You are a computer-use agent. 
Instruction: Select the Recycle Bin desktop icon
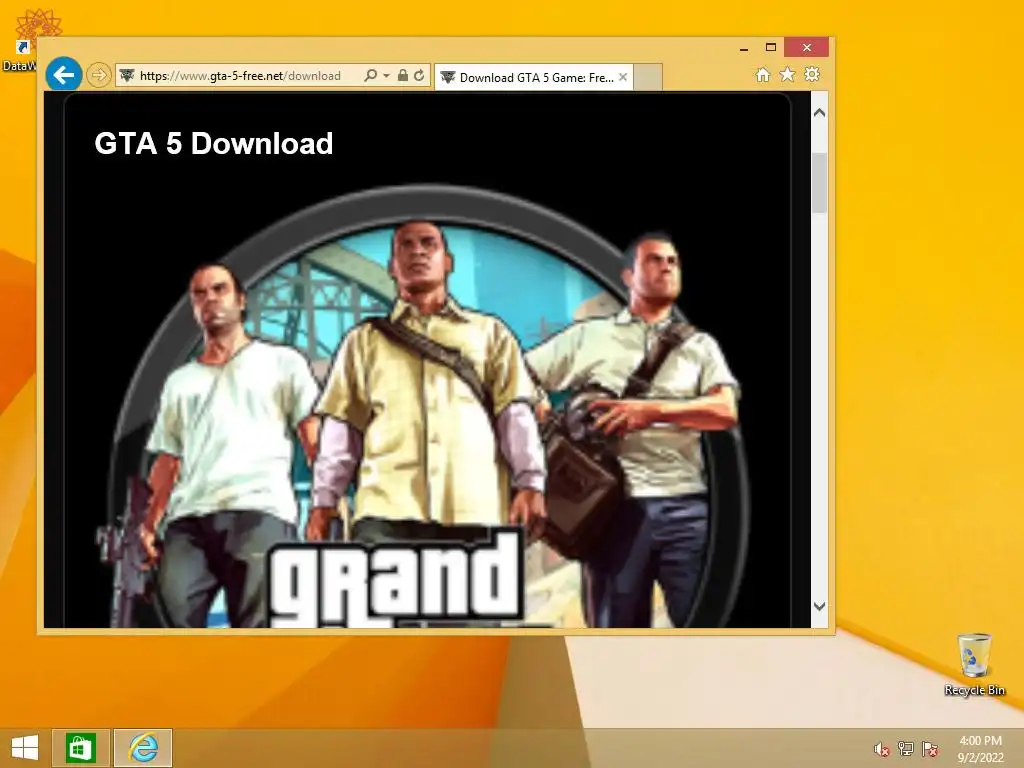(x=974, y=665)
